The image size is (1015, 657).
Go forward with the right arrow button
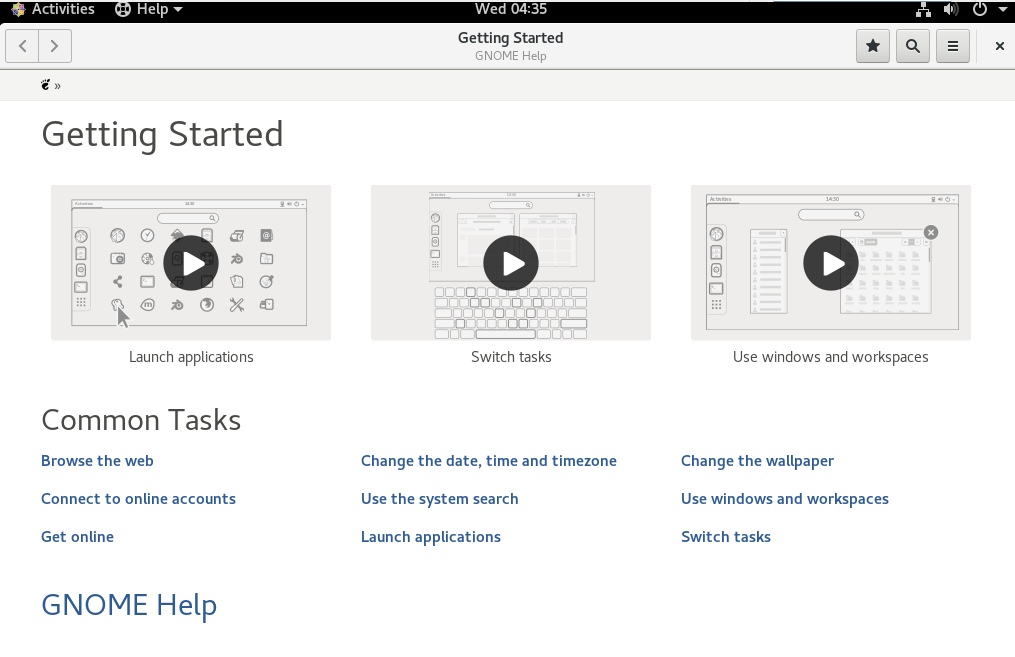point(54,46)
